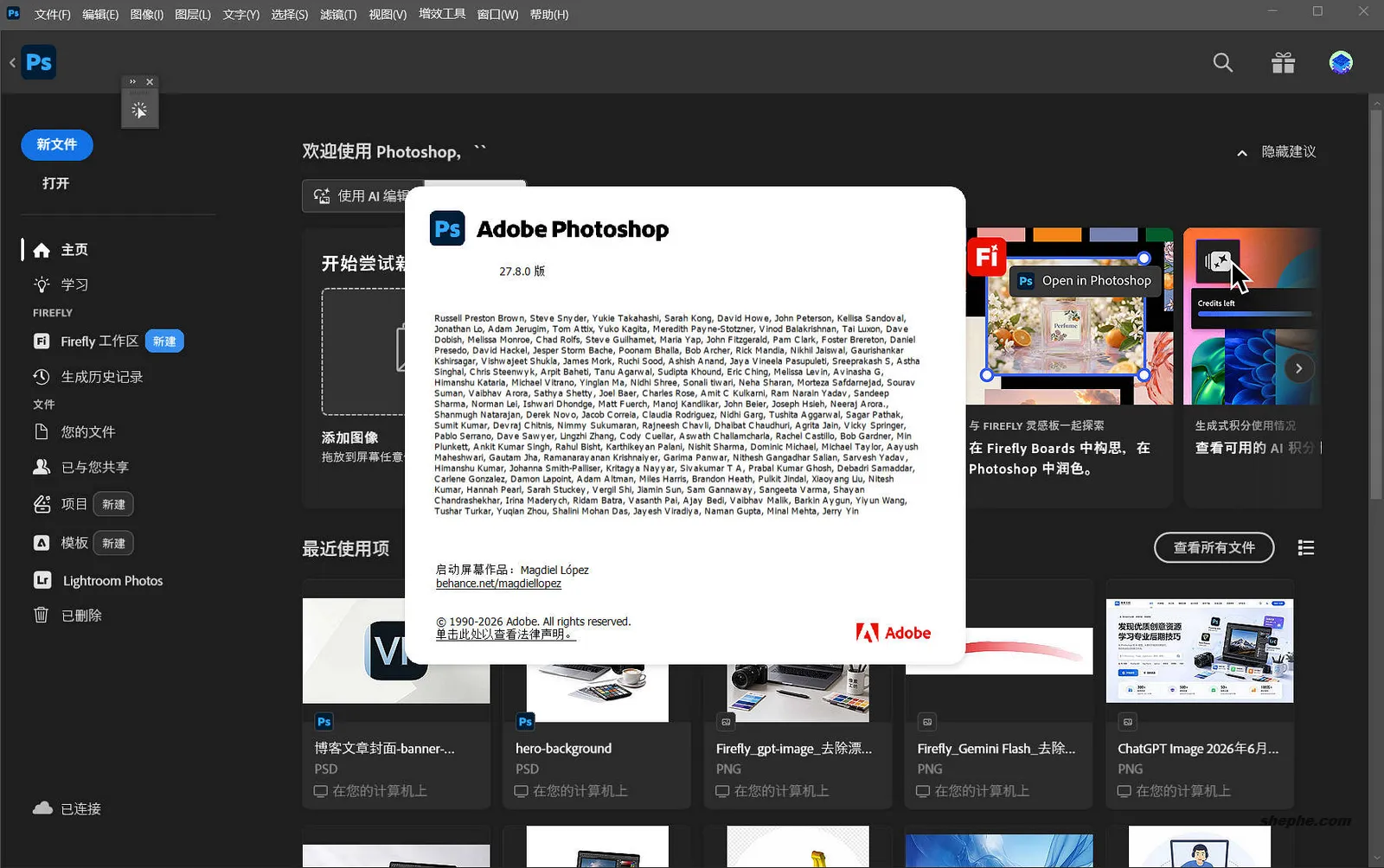1384x868 pixels.
Task: Click the 打开 open button
Action: [56, 183]
